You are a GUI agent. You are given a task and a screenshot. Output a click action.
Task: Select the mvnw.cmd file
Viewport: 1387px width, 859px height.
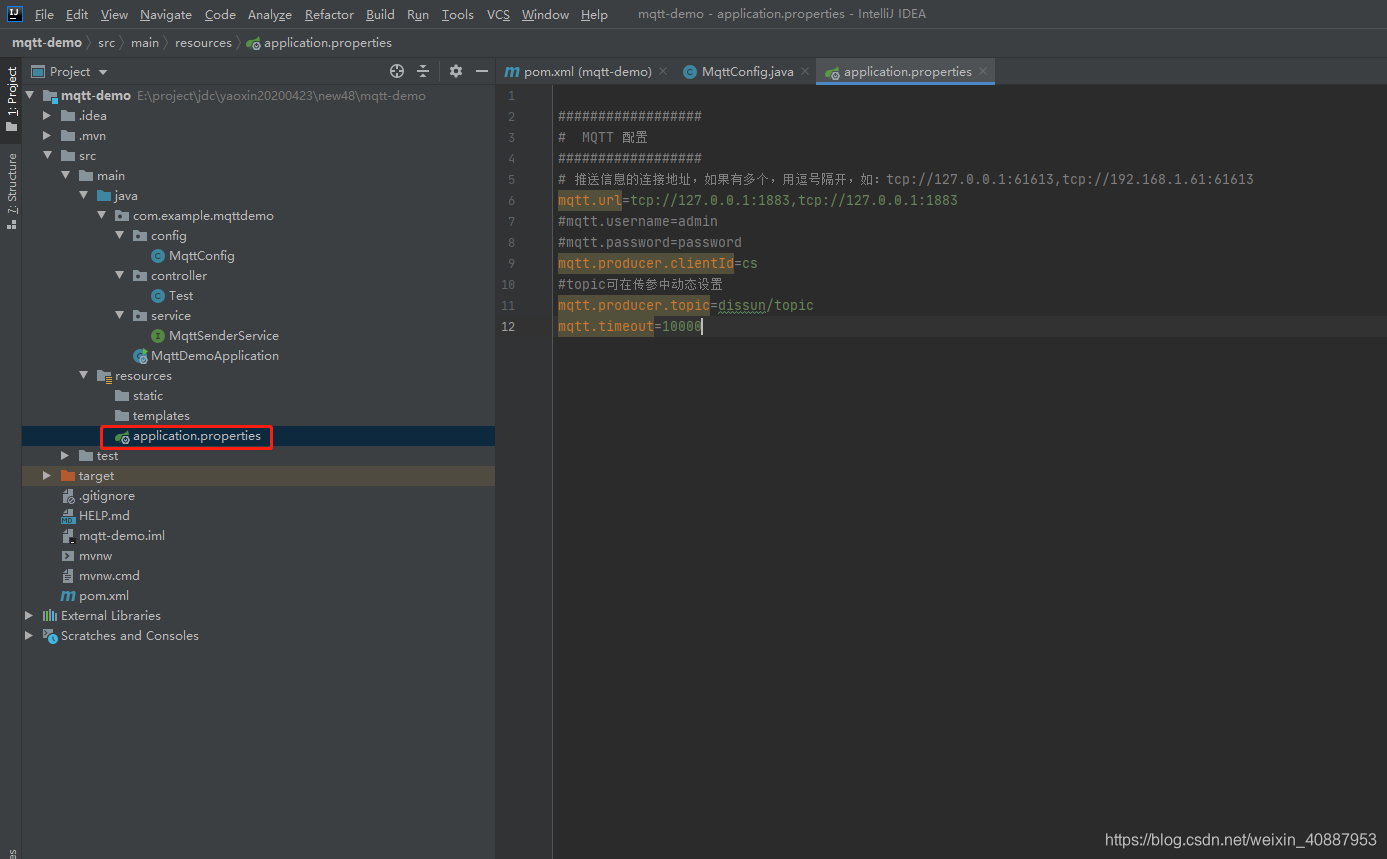[x=109, y=576]
